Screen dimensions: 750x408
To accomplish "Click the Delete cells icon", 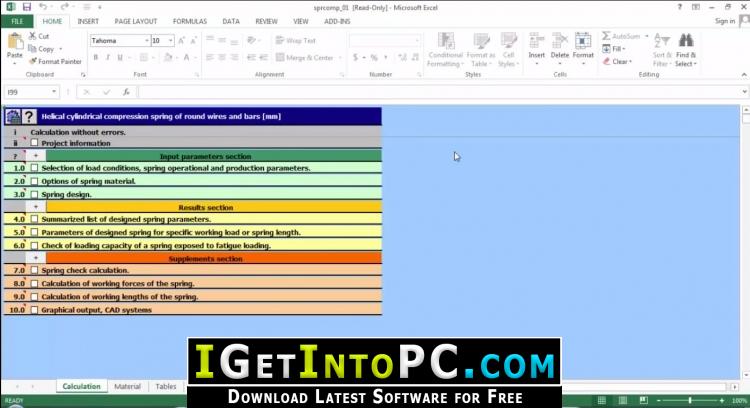I will point(560,41).
